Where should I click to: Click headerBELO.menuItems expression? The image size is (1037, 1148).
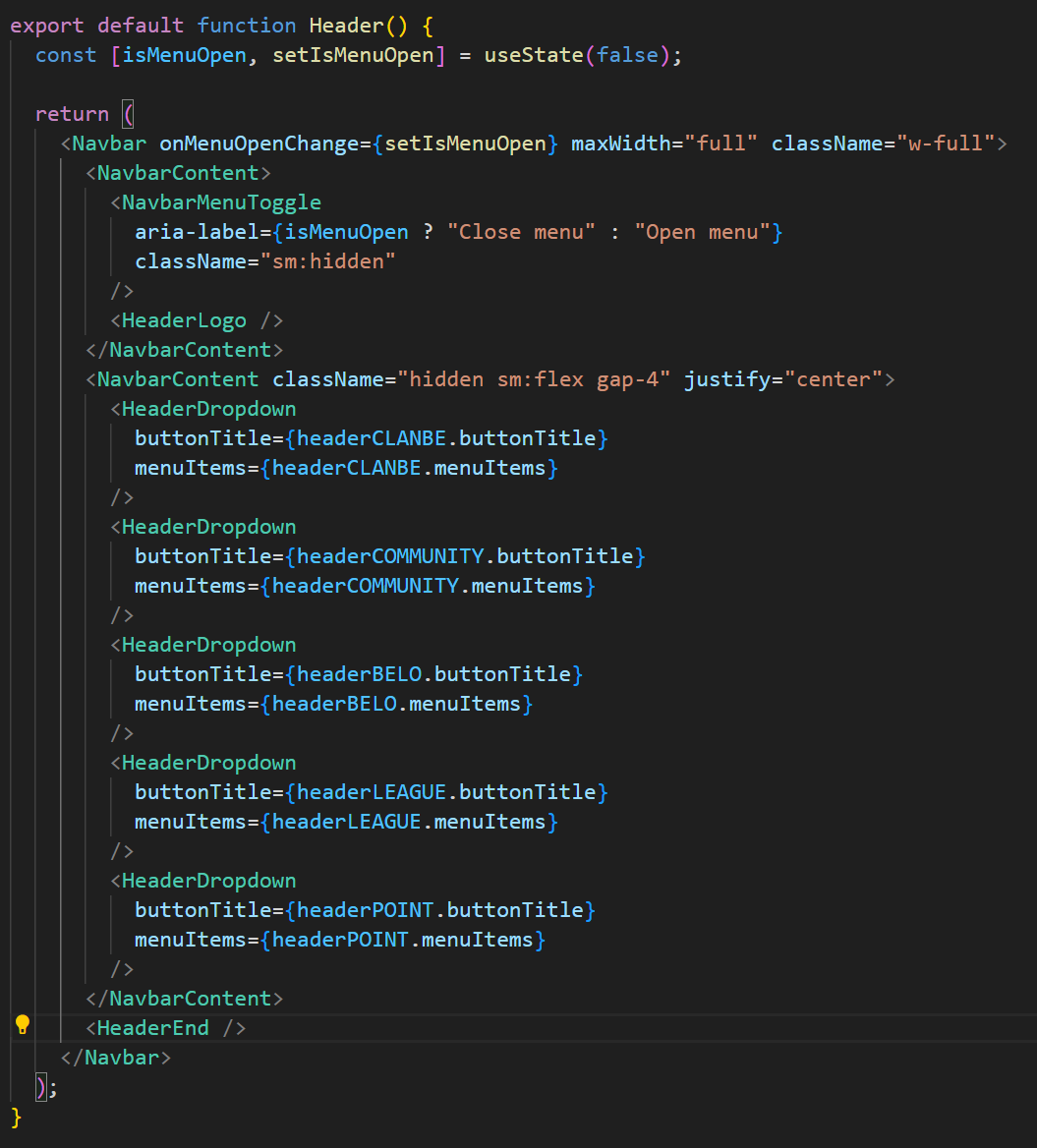tap(397, 704)
